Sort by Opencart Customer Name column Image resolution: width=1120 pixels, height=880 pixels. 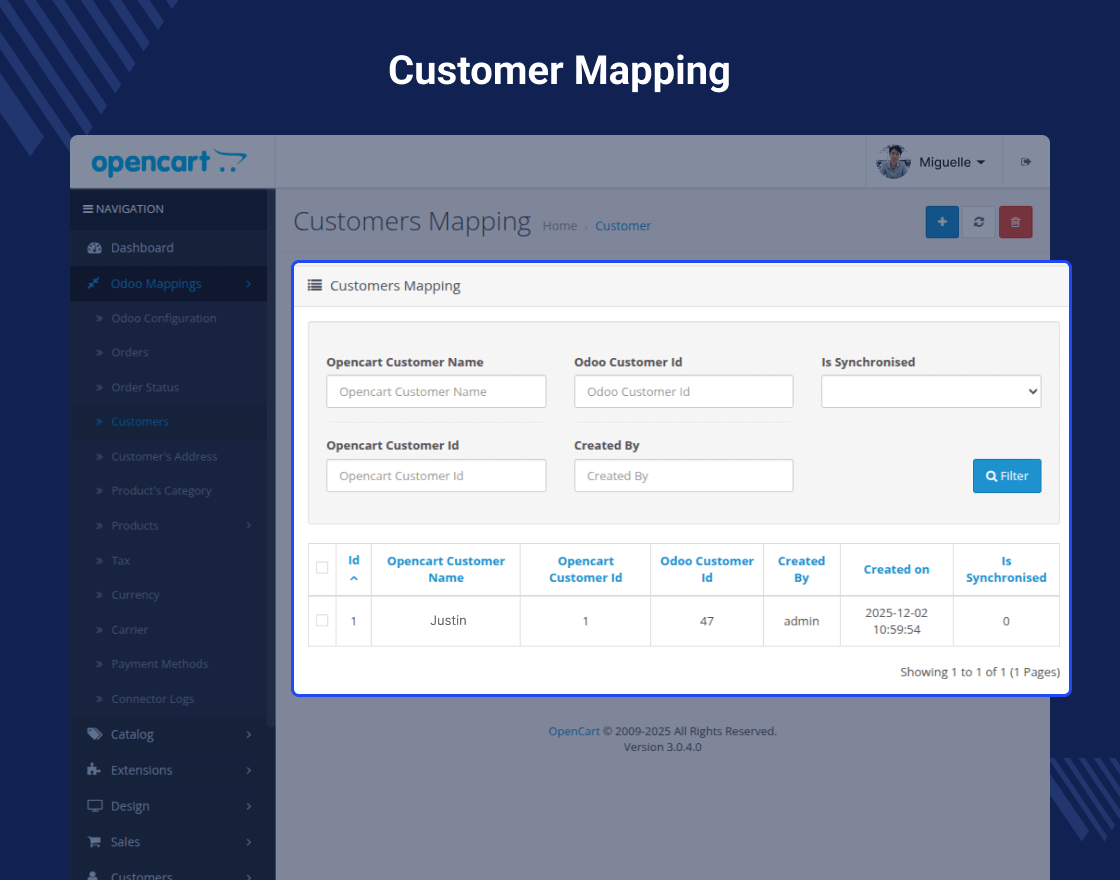coord(446,569)
